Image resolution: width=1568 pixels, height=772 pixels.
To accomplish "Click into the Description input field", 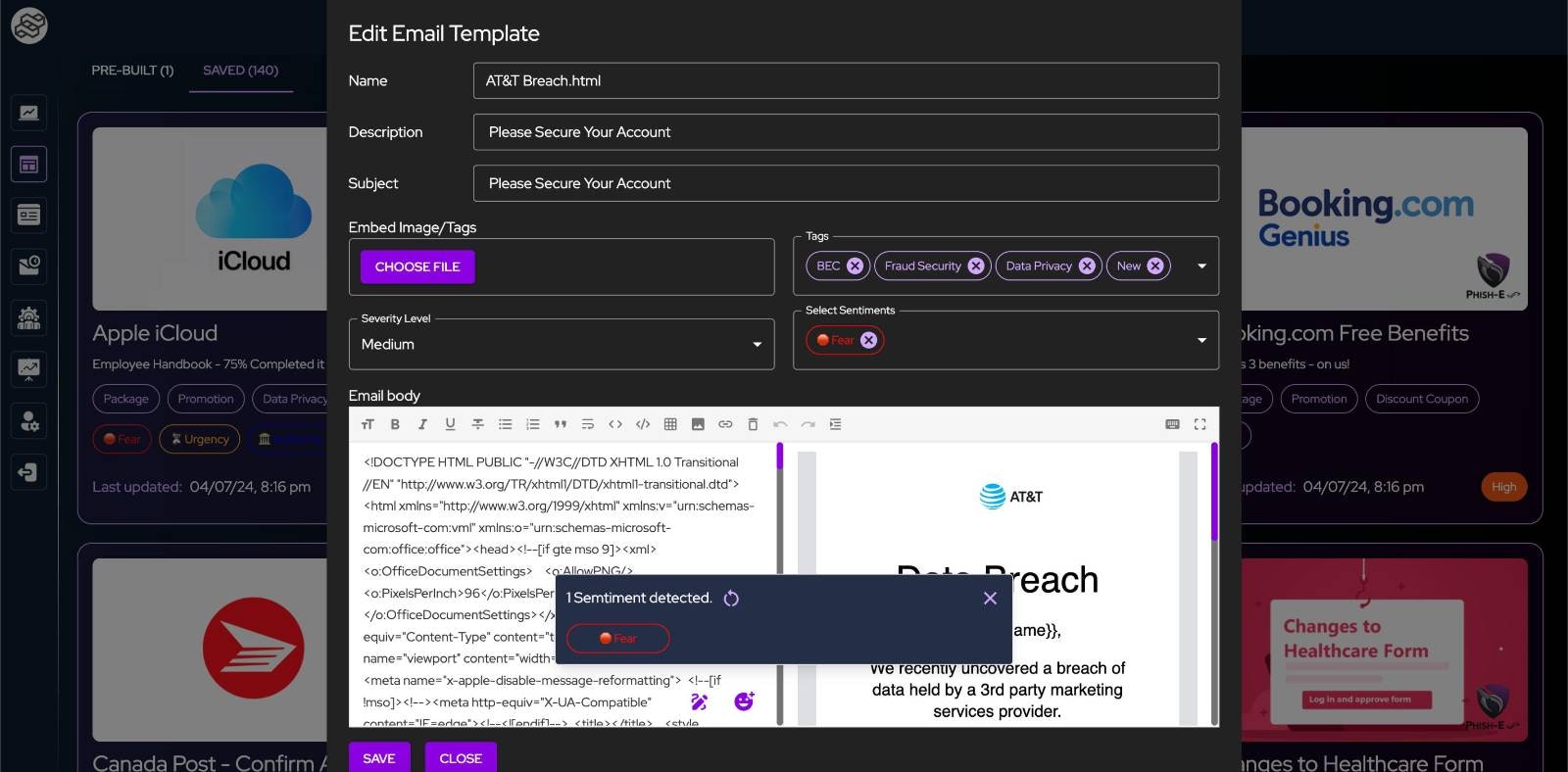I will tap(846, 132).
